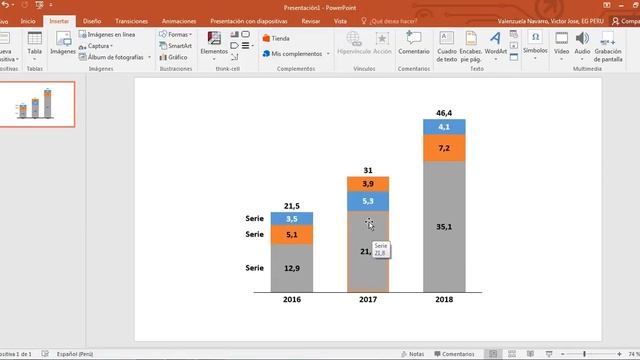This screenshot has width=640, height=360.
Task: Switch to slide sorter view icon
Action: pos(511,354)
